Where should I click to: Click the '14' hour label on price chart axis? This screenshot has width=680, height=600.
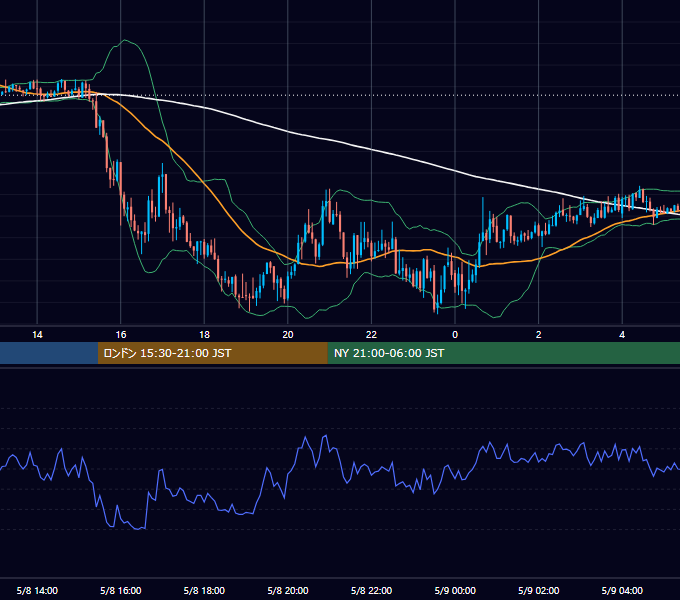(37, 335)
